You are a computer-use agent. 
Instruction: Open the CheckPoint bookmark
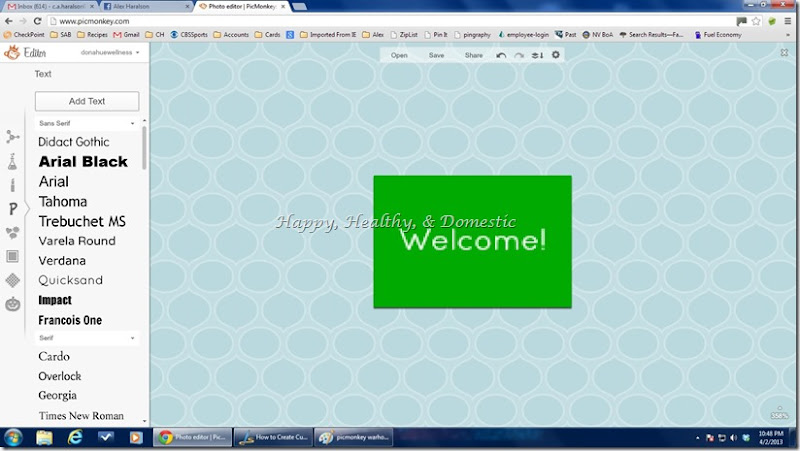24,35
